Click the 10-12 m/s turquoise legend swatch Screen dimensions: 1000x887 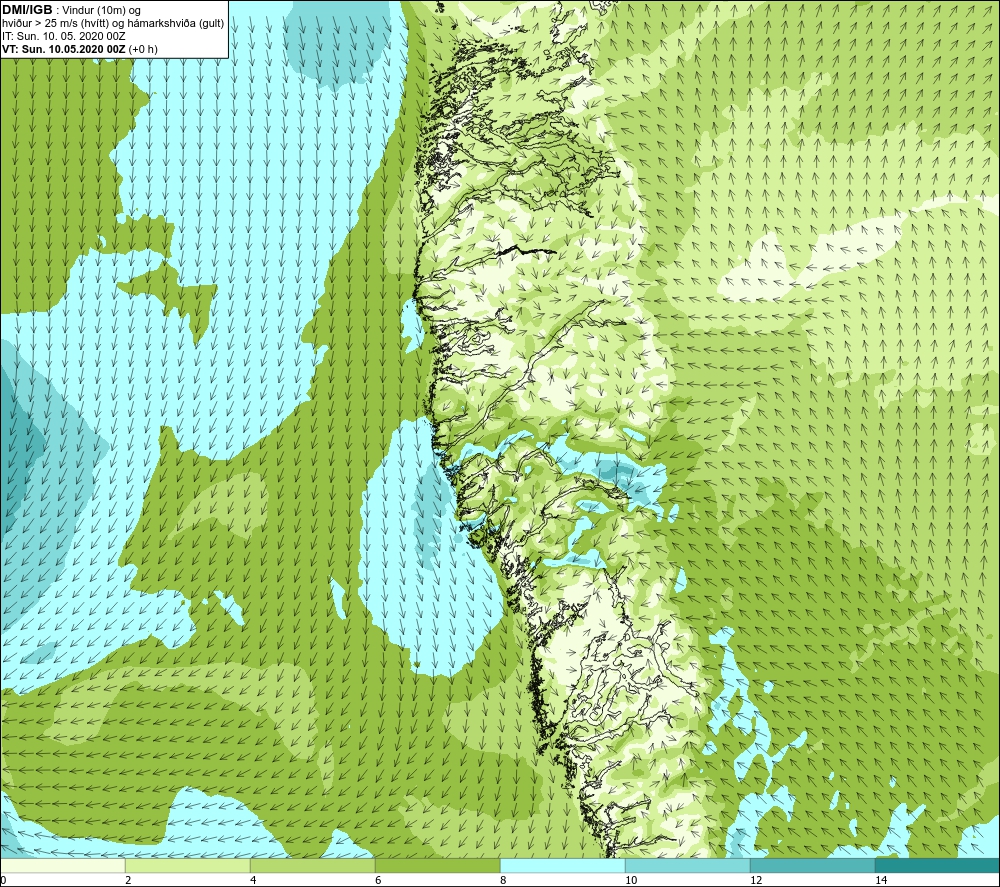tap(688, 865)
